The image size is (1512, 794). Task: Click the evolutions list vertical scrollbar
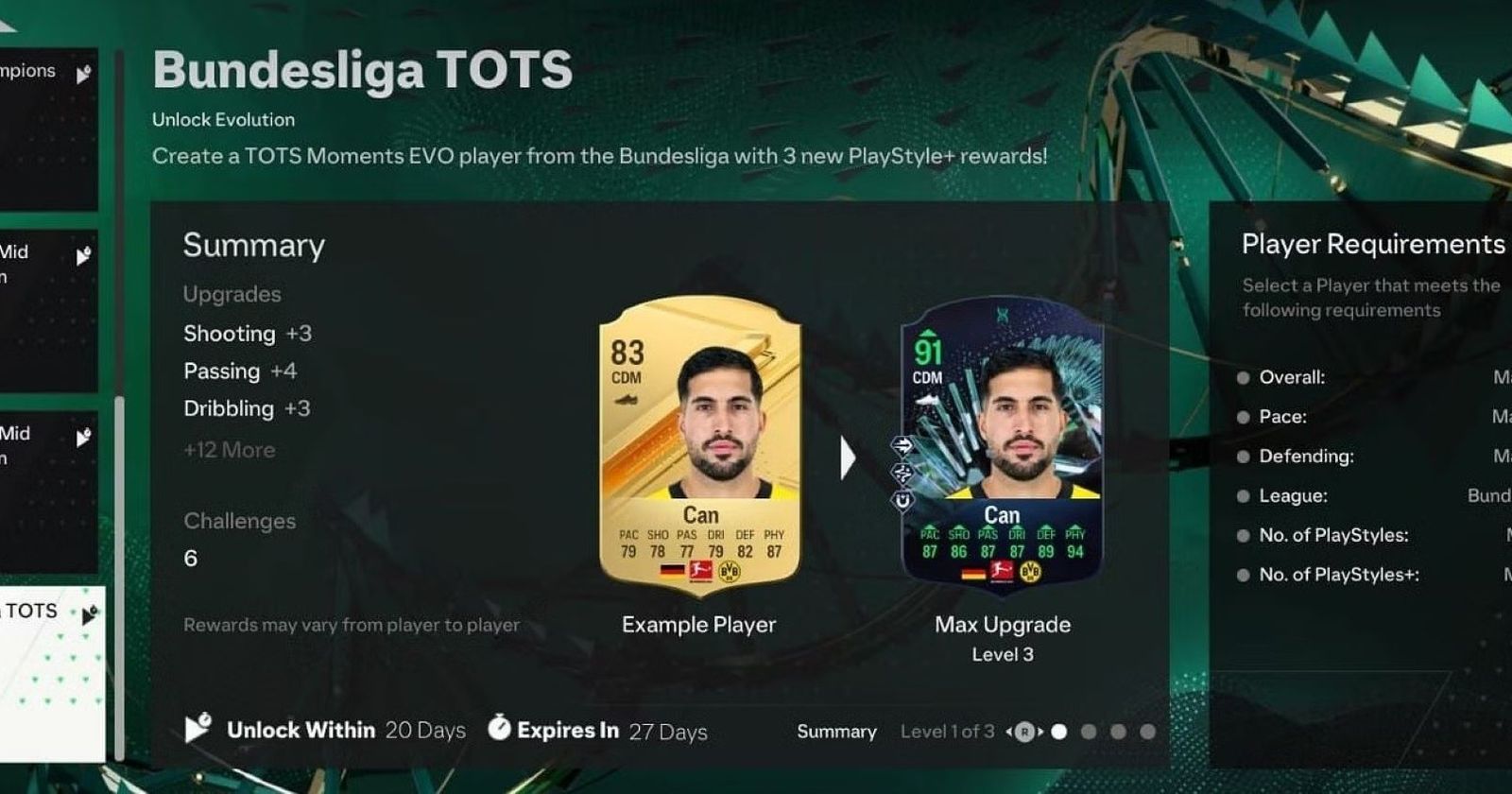click(120, 406)
